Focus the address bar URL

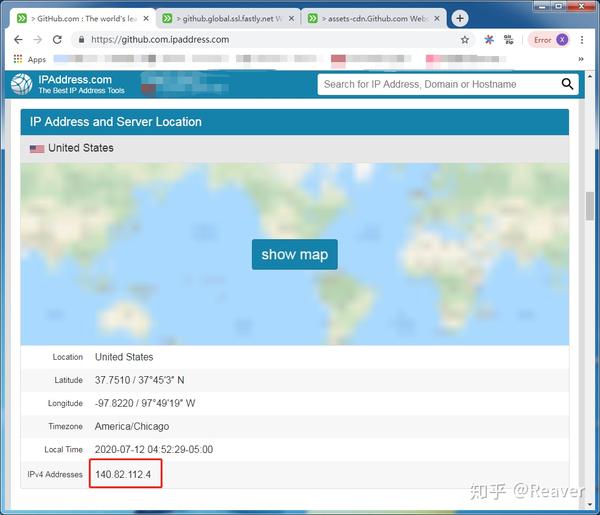click(160, 40)
